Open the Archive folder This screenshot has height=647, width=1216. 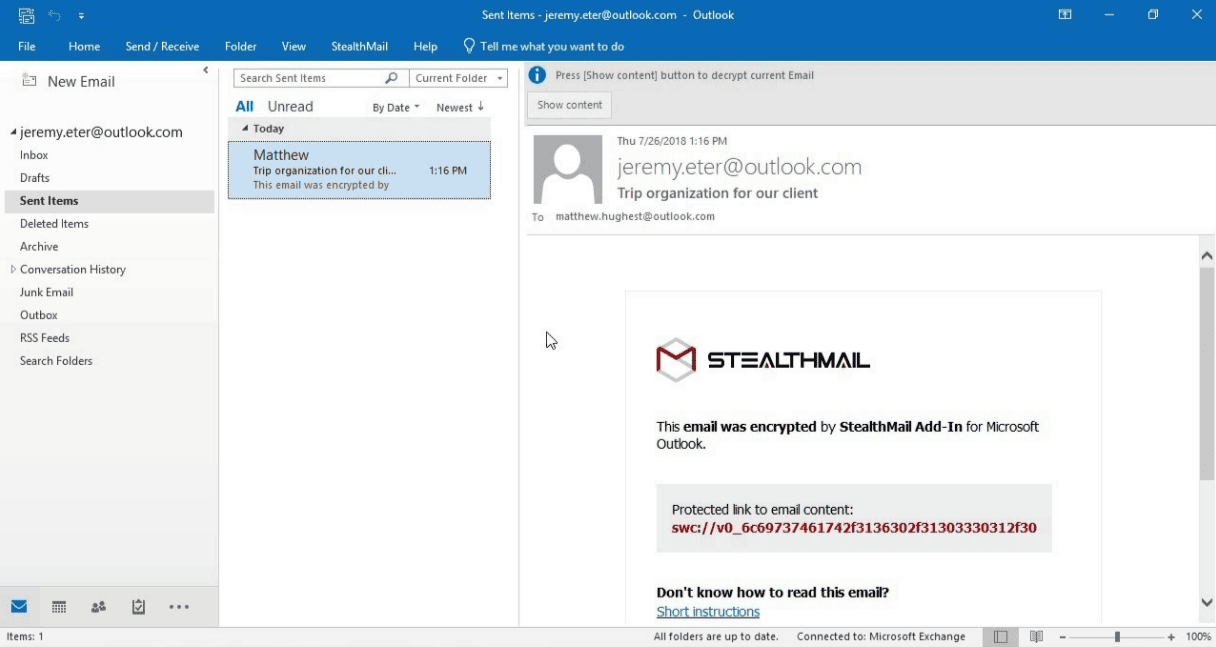[39, 247]
